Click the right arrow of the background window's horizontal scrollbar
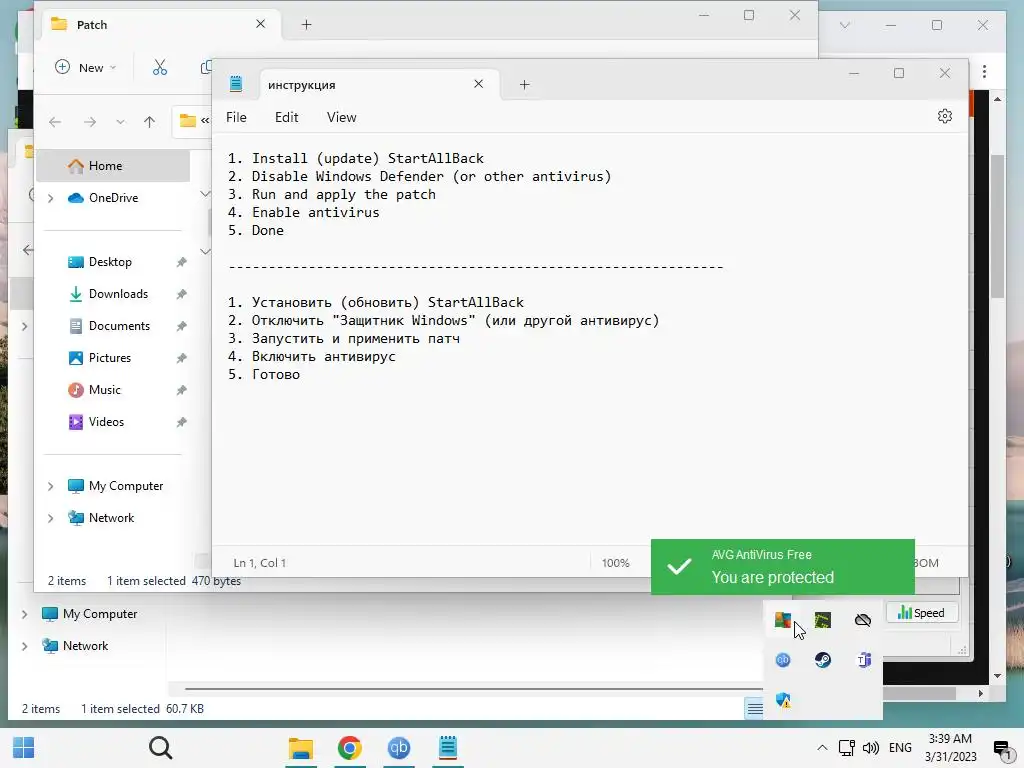The height and width of the screenshot is (768, 1024). click(x=980, y=694)
